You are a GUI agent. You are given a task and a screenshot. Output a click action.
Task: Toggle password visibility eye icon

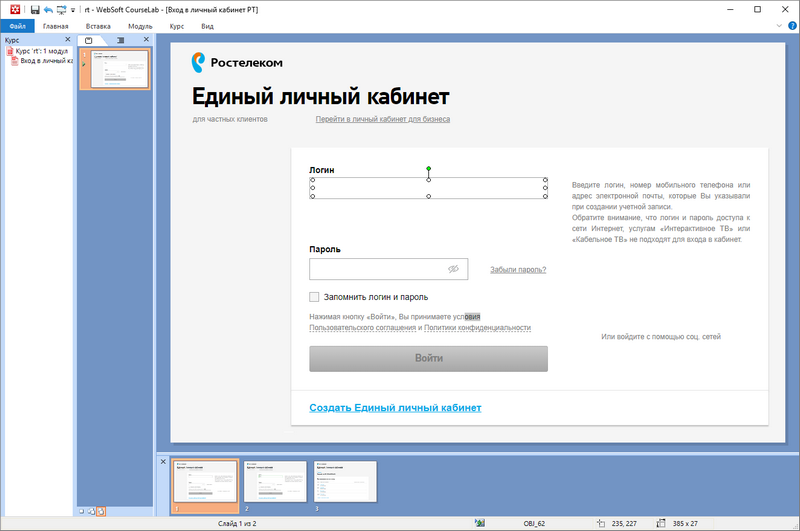[x=453, y=269]
